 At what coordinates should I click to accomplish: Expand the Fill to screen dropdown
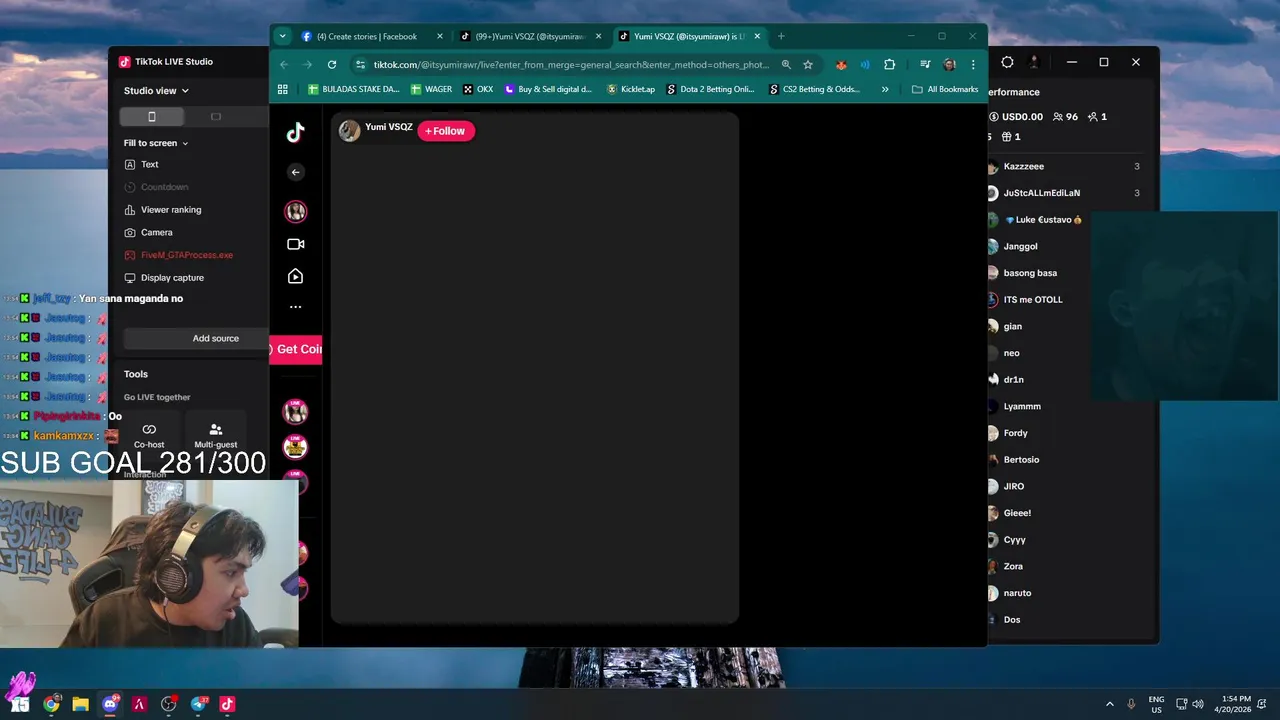pos(156,143)
